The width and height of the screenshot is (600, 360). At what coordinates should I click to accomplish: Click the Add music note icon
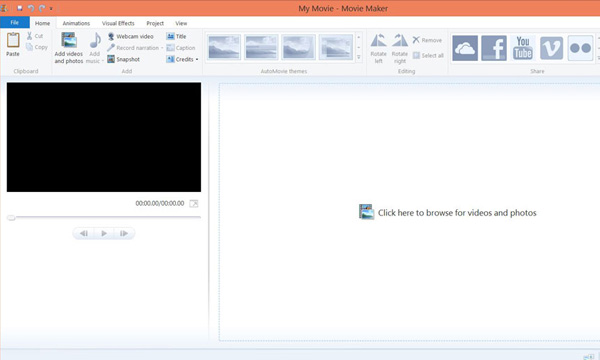[95, 40]
